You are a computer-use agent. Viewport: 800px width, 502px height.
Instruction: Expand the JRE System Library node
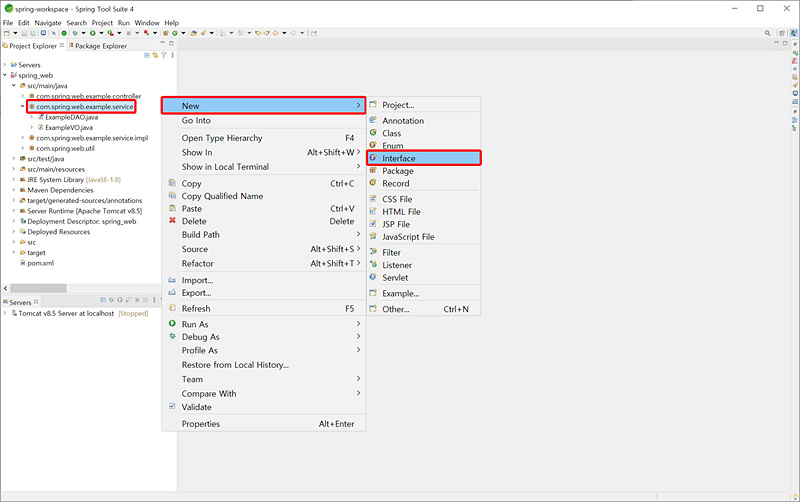(14, 180)
